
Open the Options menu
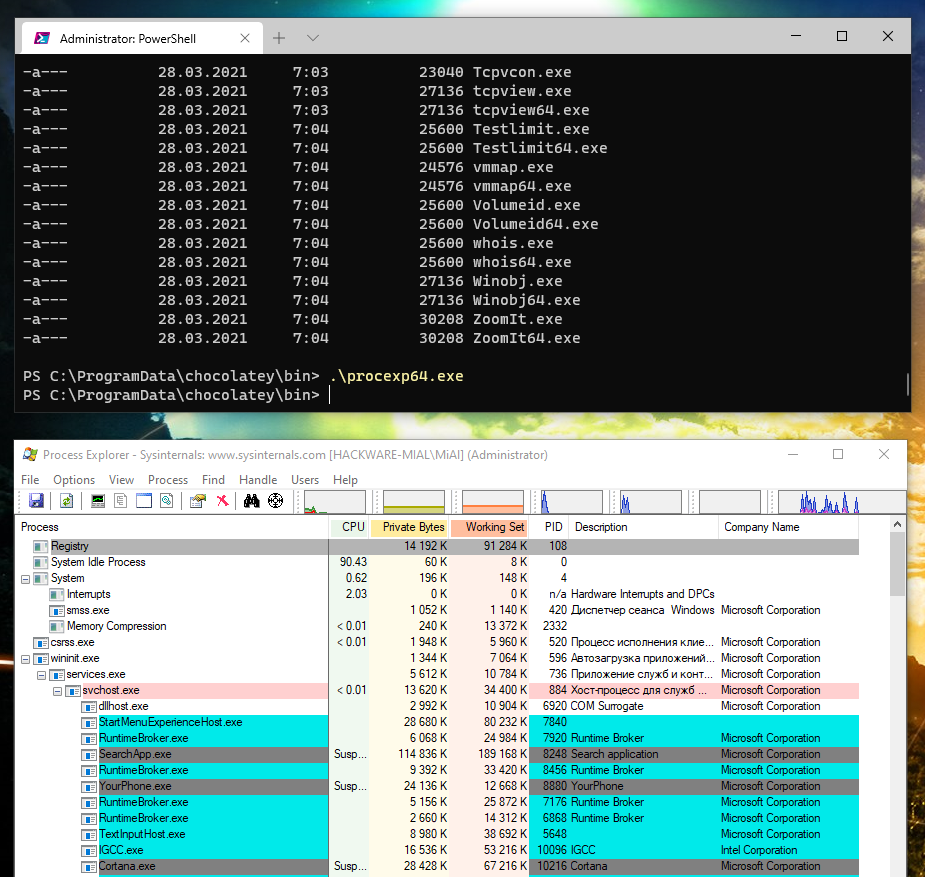pos(74,480)
